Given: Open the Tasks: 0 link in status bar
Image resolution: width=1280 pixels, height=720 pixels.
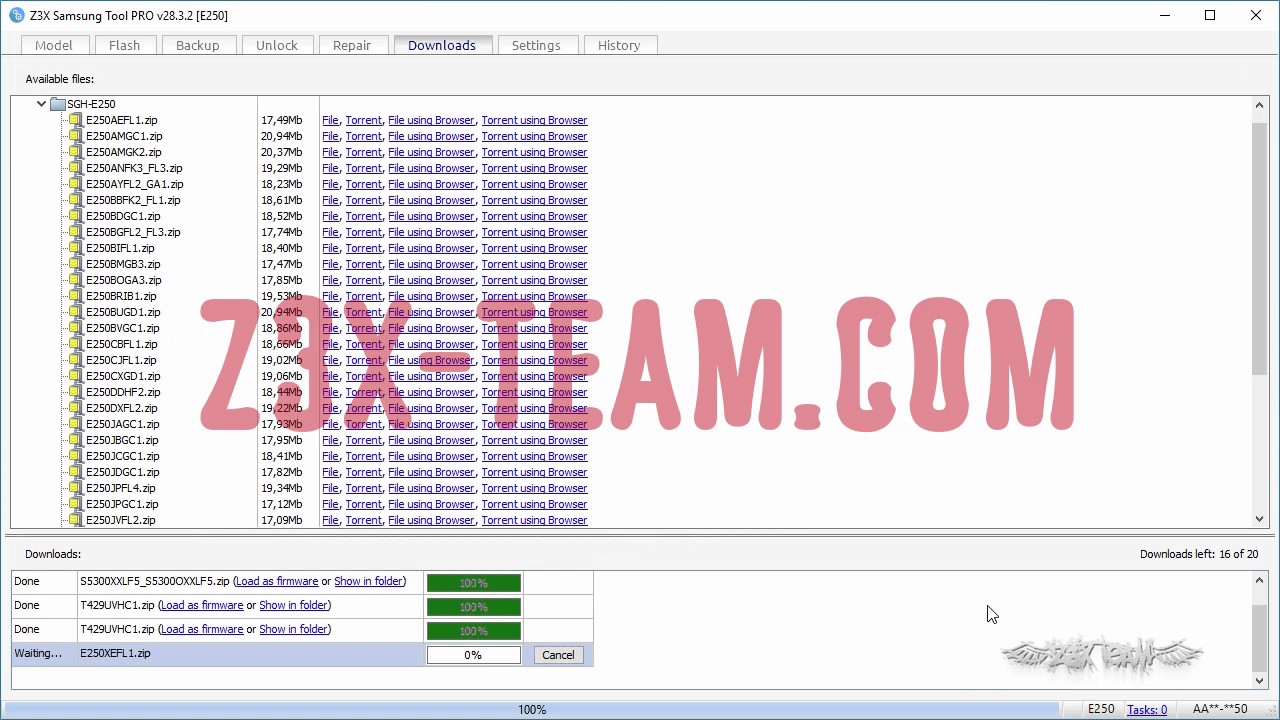Looking at the screenshot, I should click(1147, 710).
